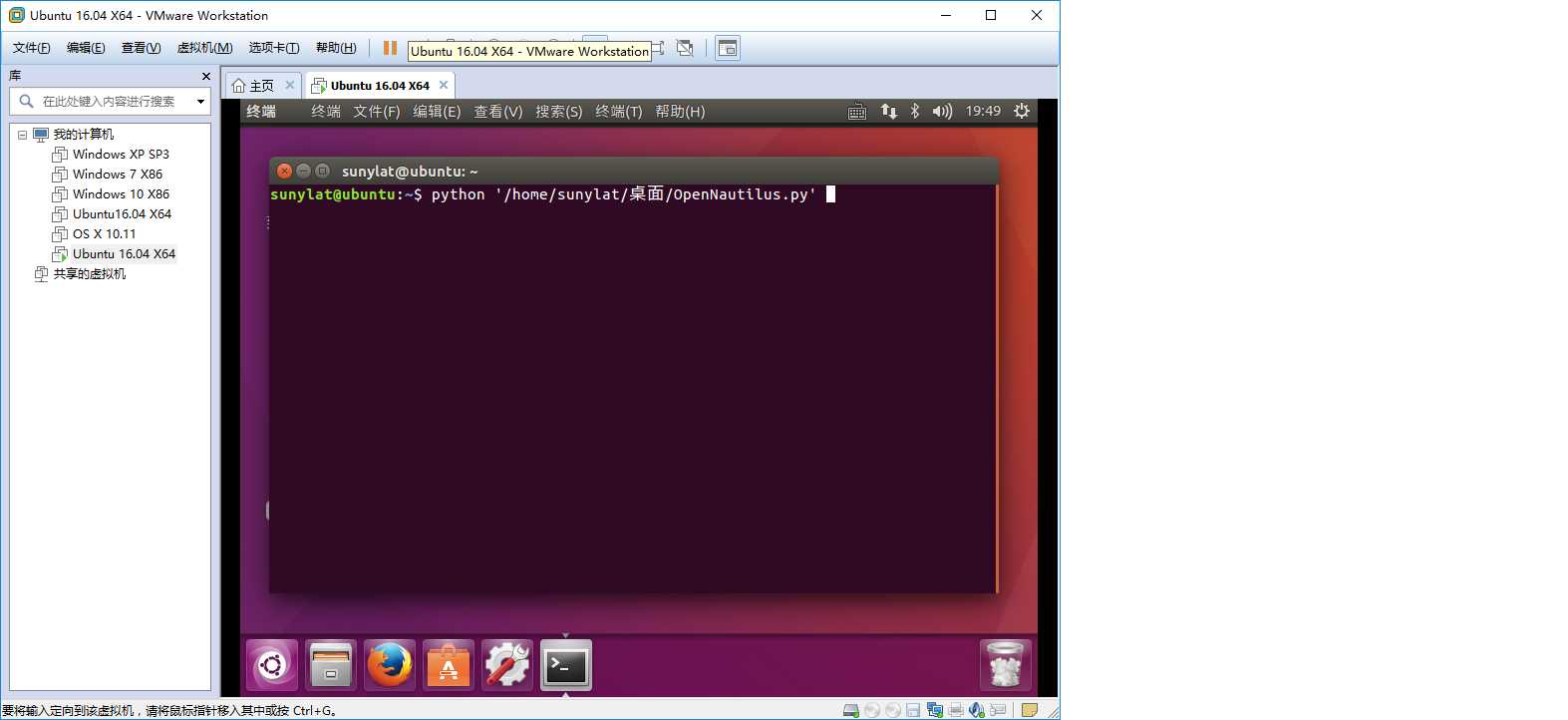Viewport: 1568px width, 720px height.
Task: Click the second CD/DVD status icon
Action: pos(893,710)
